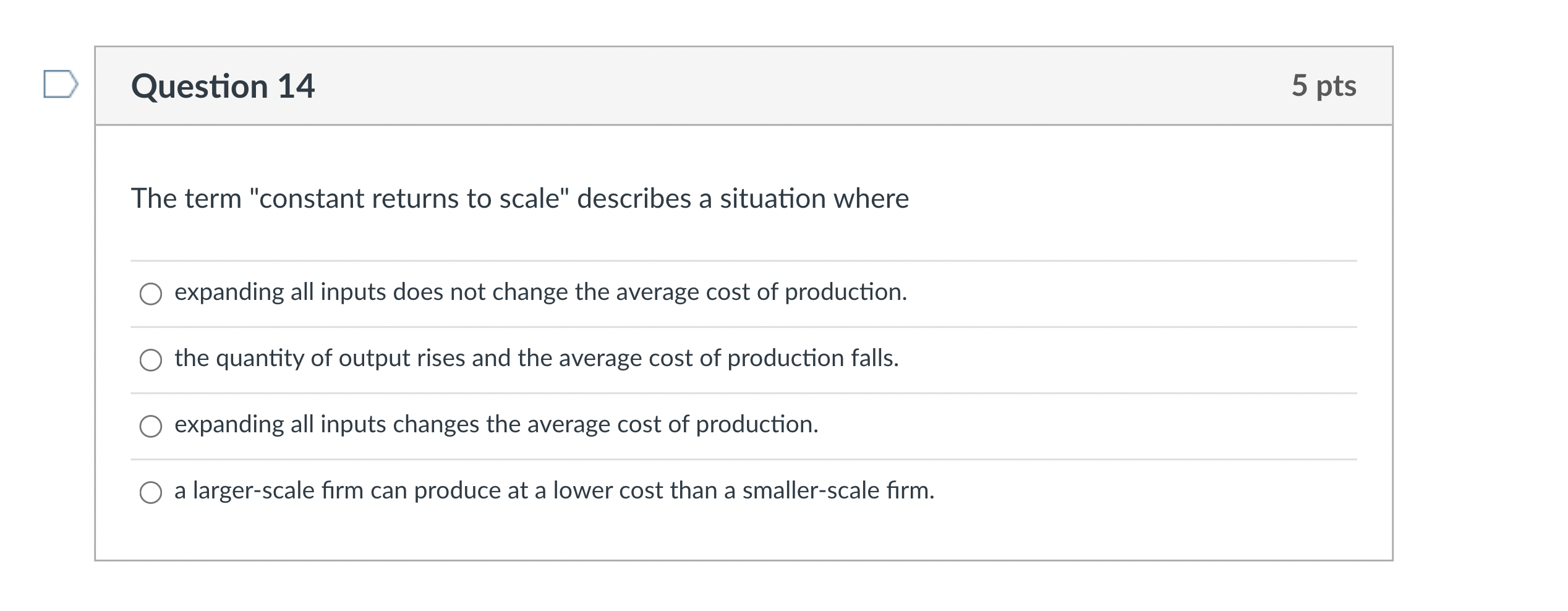Click the 'pts' text in the header
The height and width of the screenshot is (611, 1568).
click(x=1336, y=86)
